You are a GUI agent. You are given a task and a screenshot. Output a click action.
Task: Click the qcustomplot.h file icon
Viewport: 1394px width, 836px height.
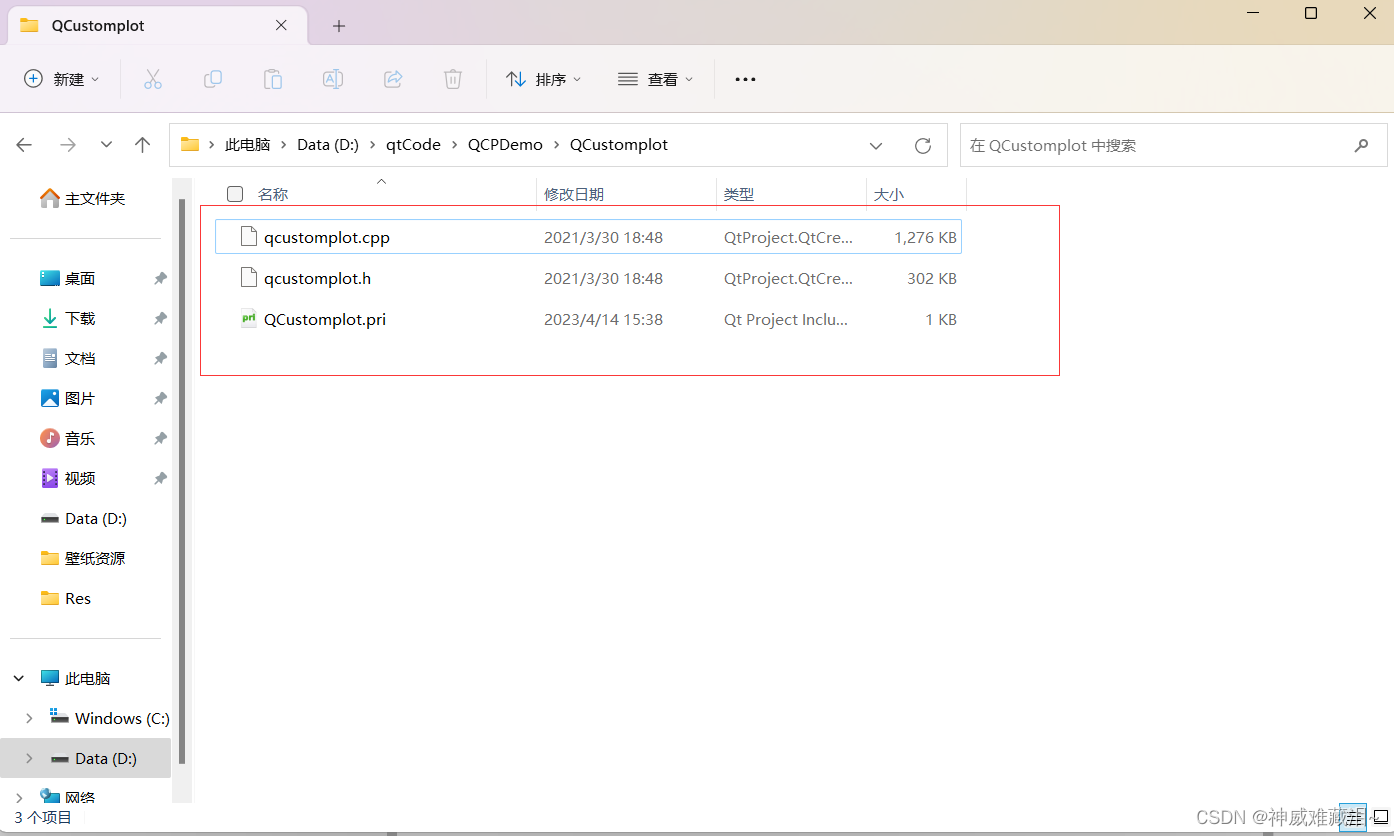coord(249,278)
